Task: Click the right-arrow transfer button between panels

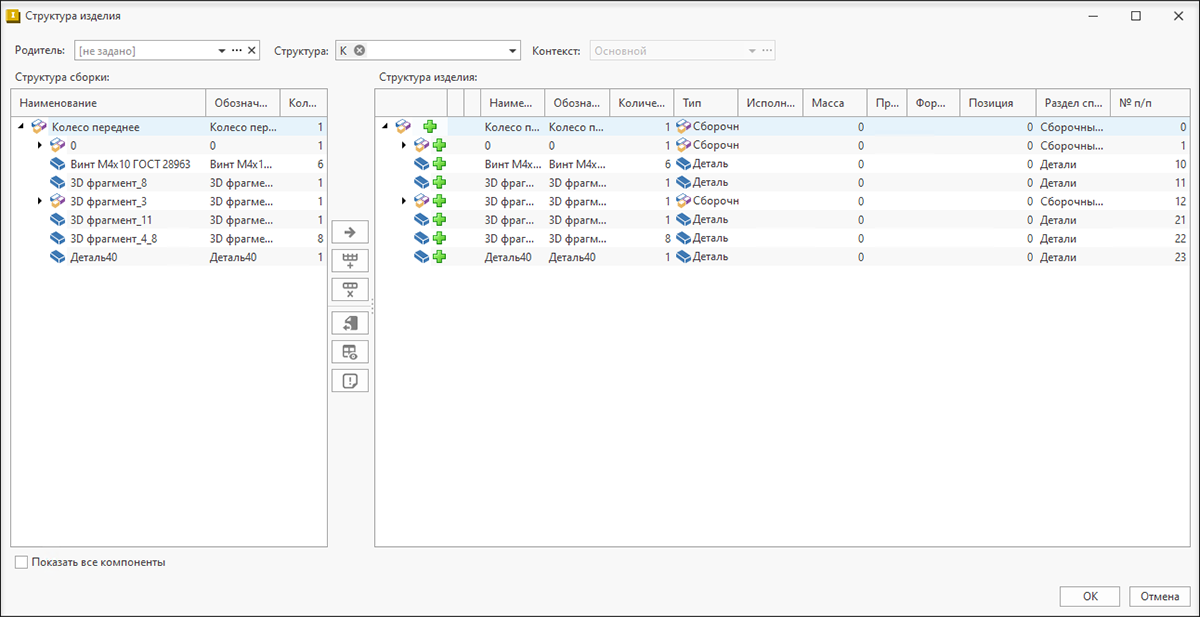Action: [x=350, y=233]
